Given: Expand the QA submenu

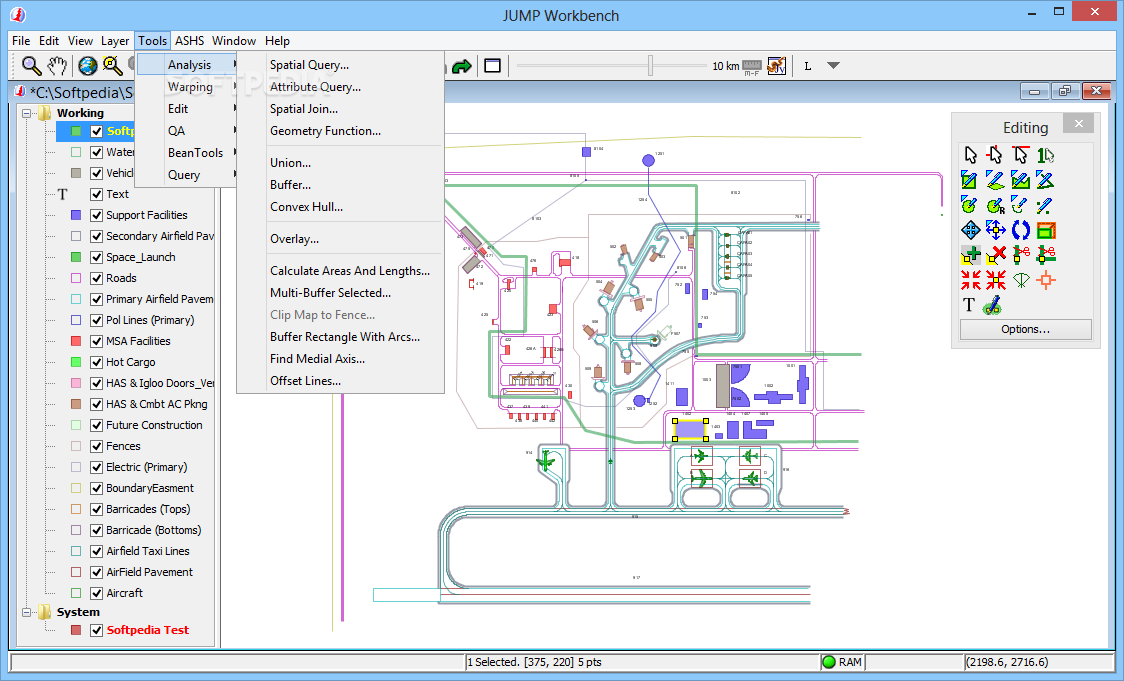Looking at the screenshot, I should click(186, 131).
